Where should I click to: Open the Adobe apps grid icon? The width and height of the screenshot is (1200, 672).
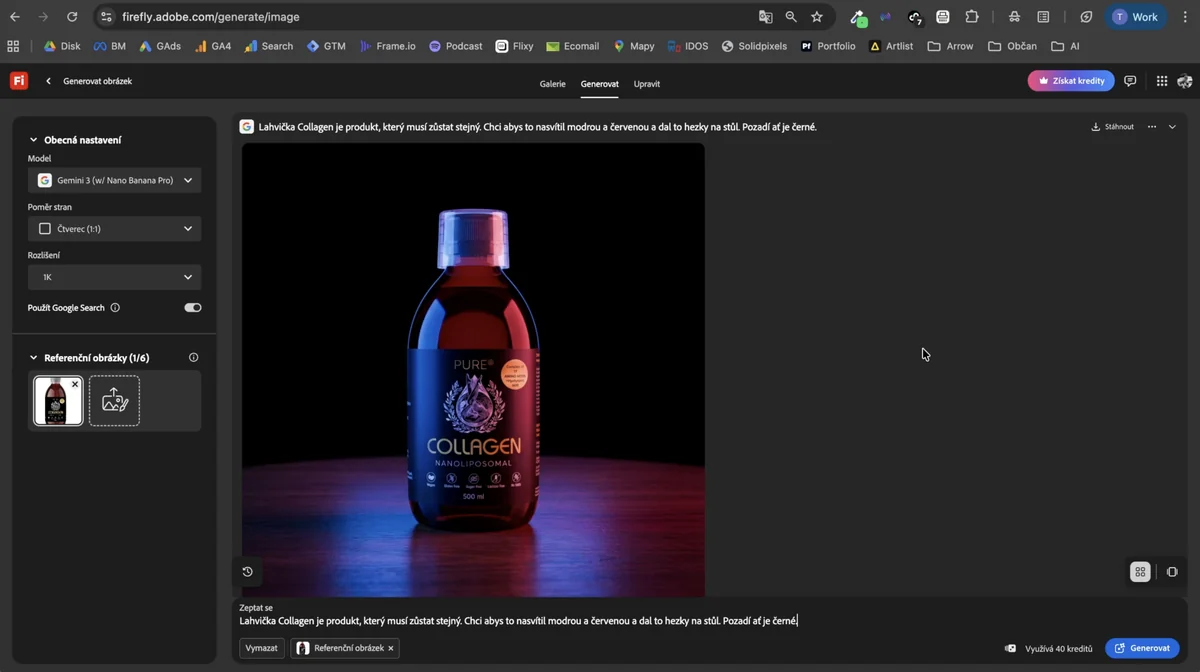tap(1161, 81)
